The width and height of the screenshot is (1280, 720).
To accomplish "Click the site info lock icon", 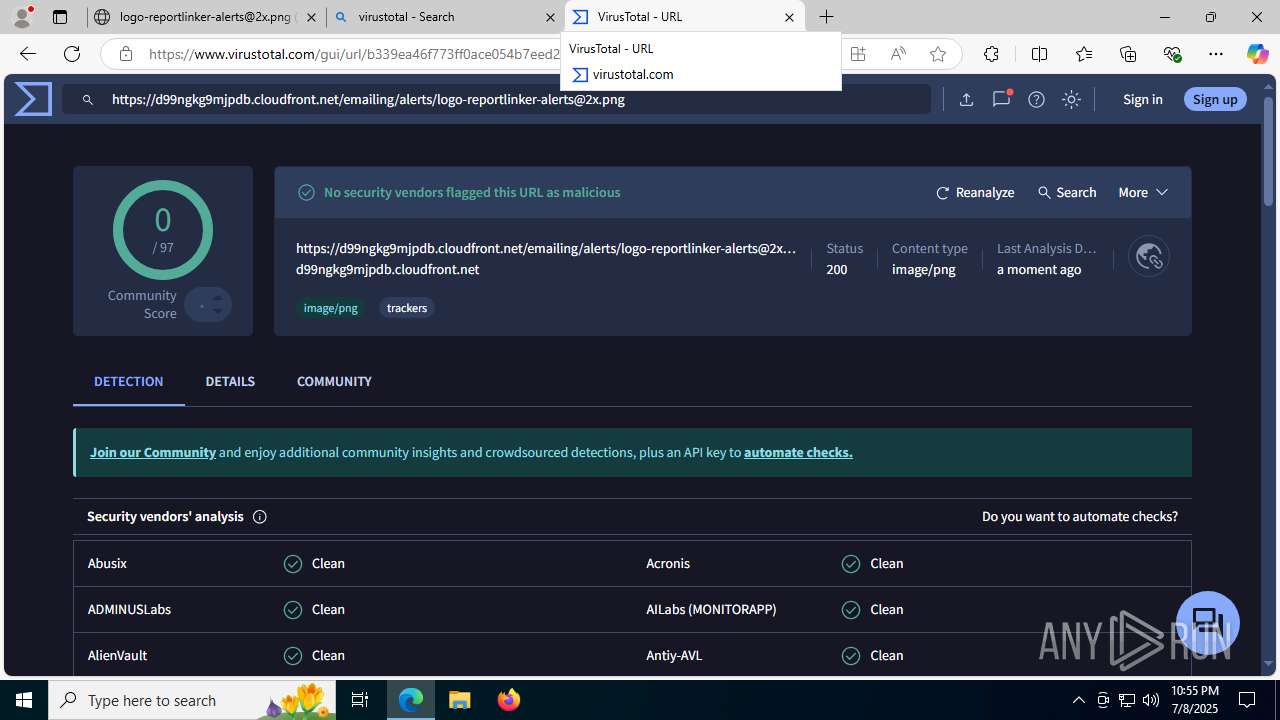I will (126, 54).
